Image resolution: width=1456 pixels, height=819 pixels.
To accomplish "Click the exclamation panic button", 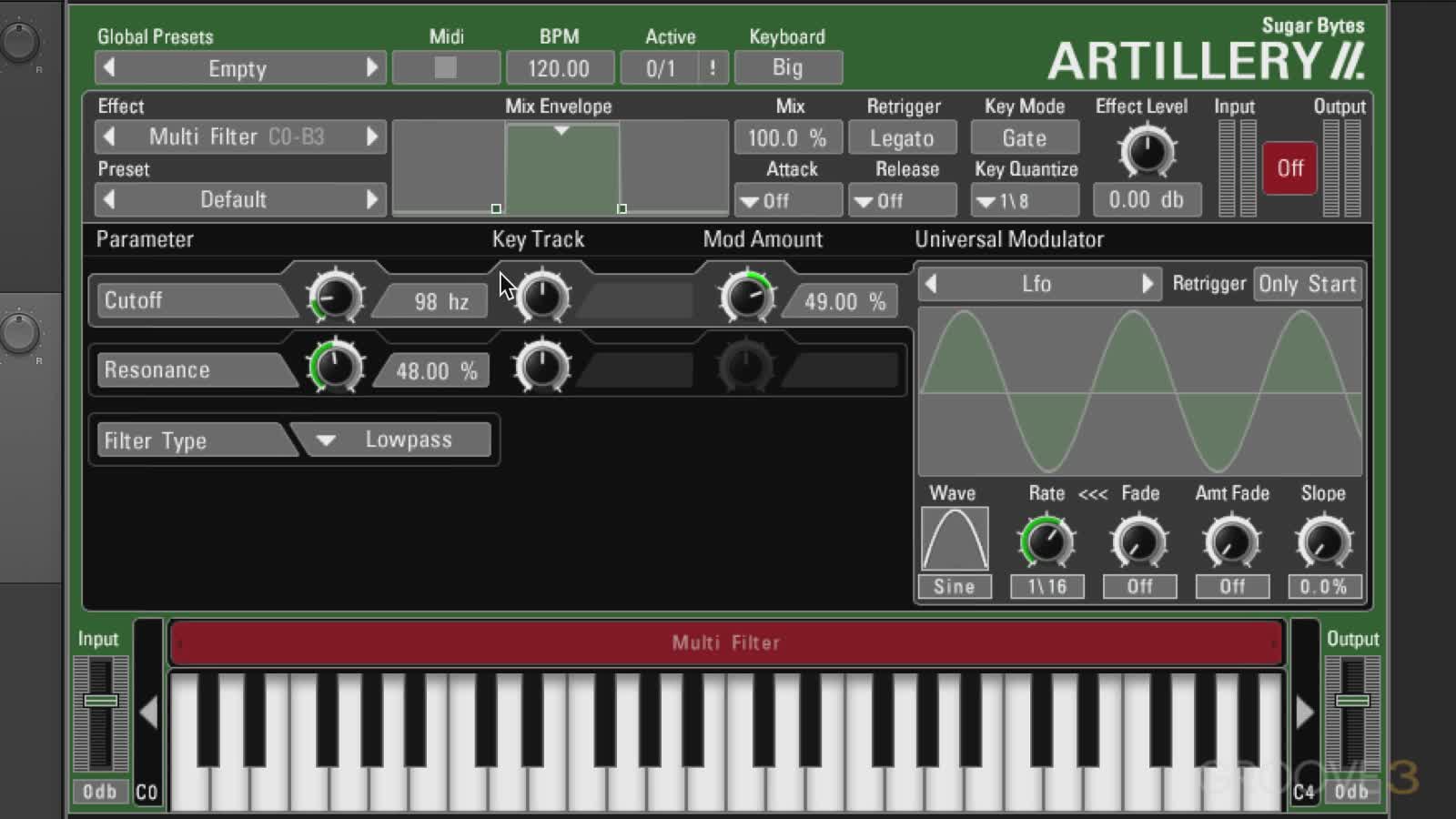I will pos(713,68).
